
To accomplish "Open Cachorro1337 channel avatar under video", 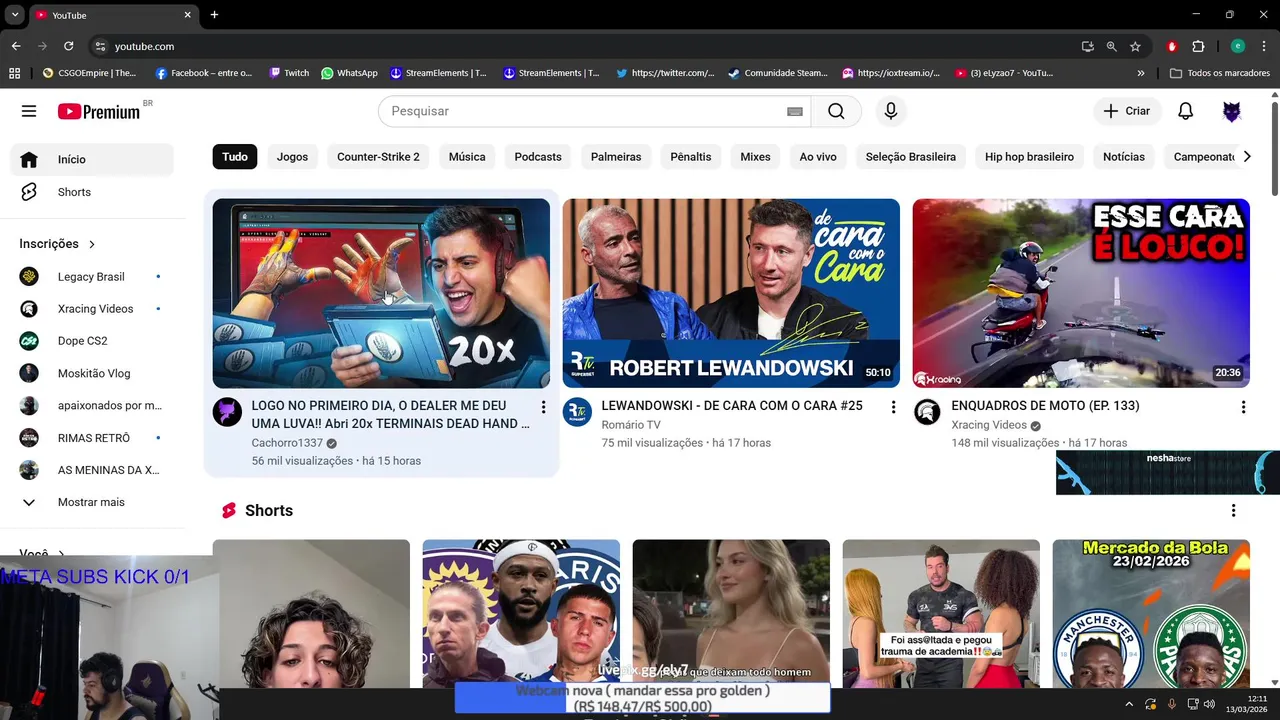I will coord(227,411).
